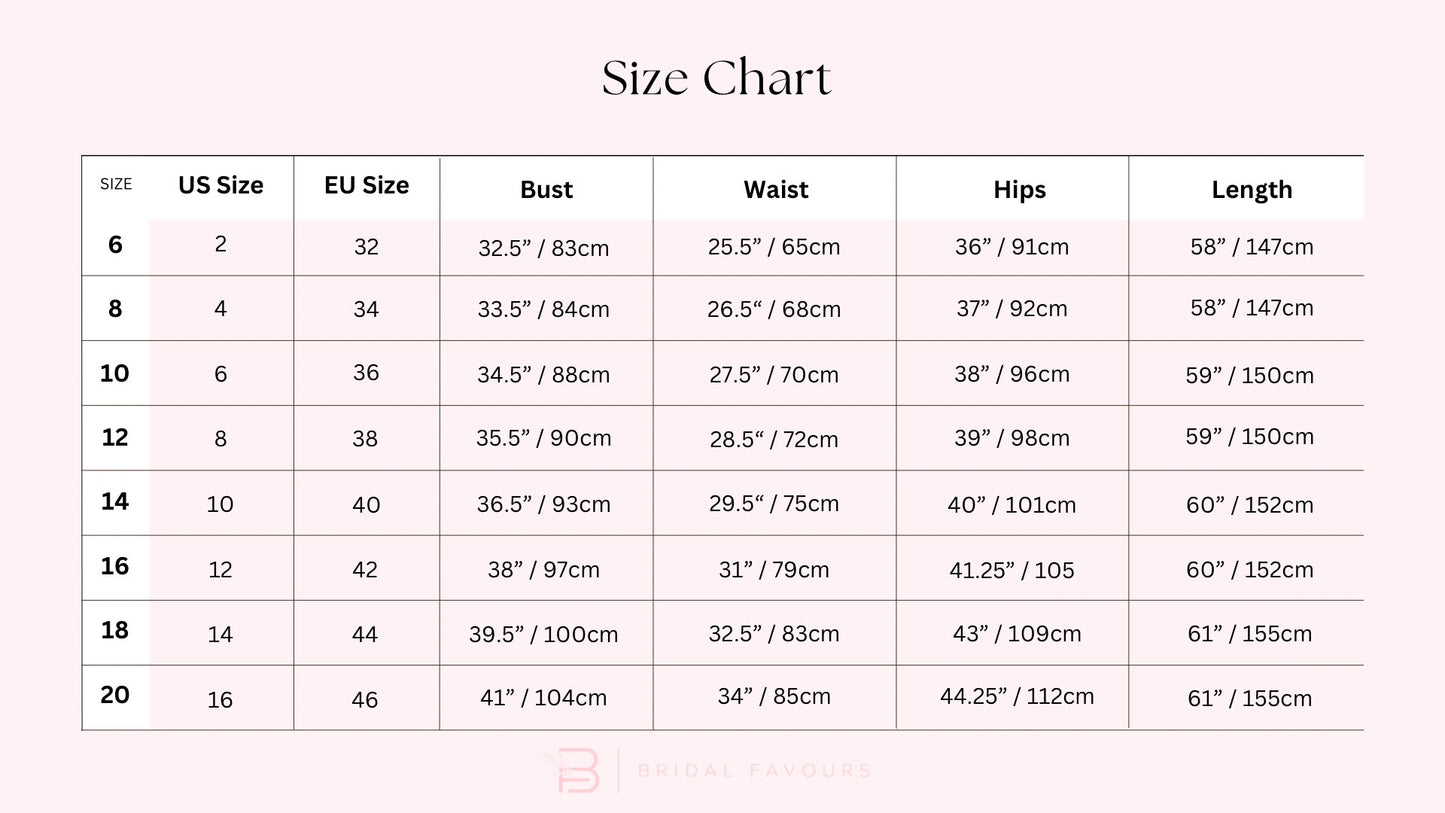Click the Bust column header
Screen dimensions: 1445x813
(x=546, y=190)
